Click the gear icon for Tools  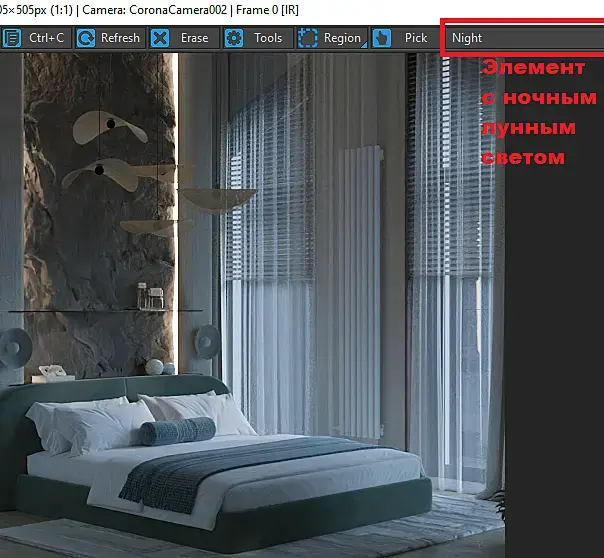[x=234, y=38]
